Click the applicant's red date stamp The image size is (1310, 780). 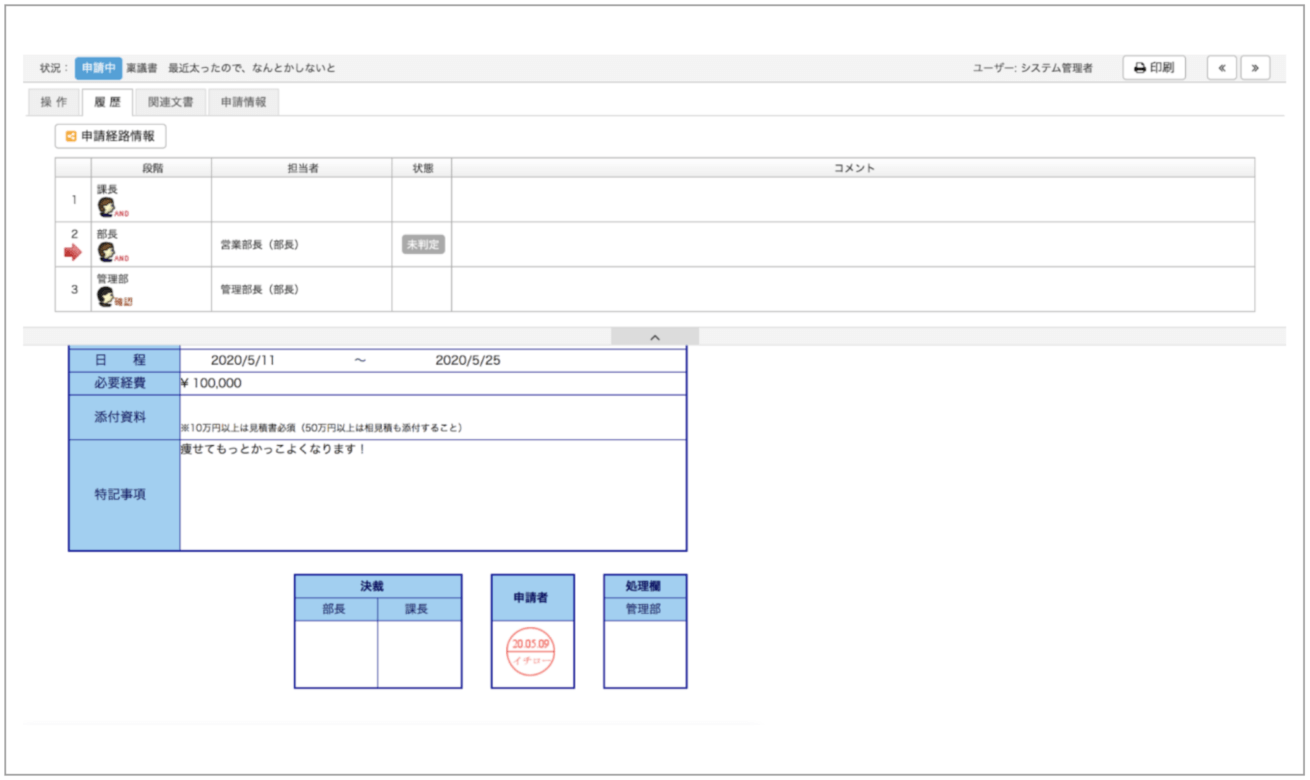531,652
